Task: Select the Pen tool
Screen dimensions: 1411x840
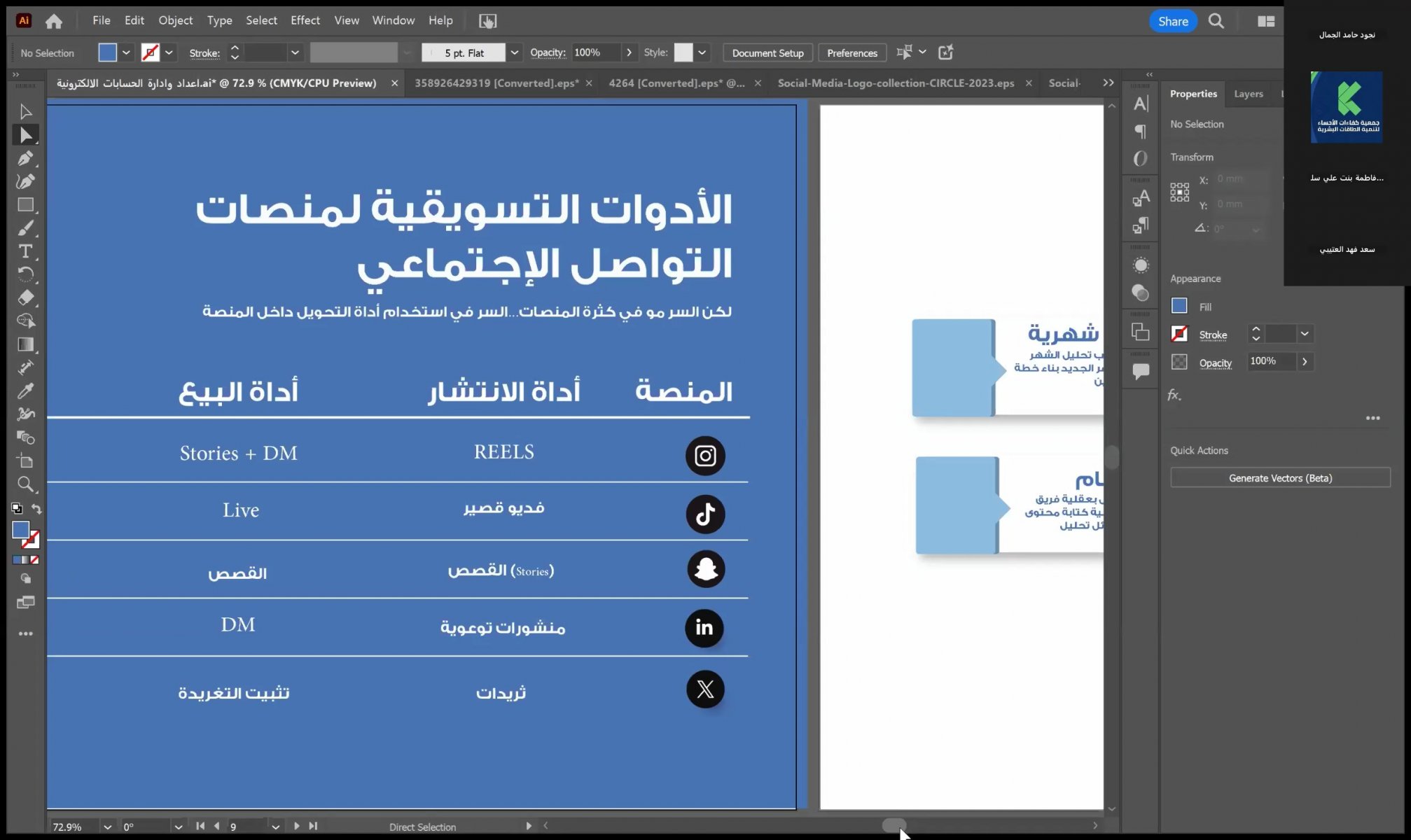Action: pos(25,158)
